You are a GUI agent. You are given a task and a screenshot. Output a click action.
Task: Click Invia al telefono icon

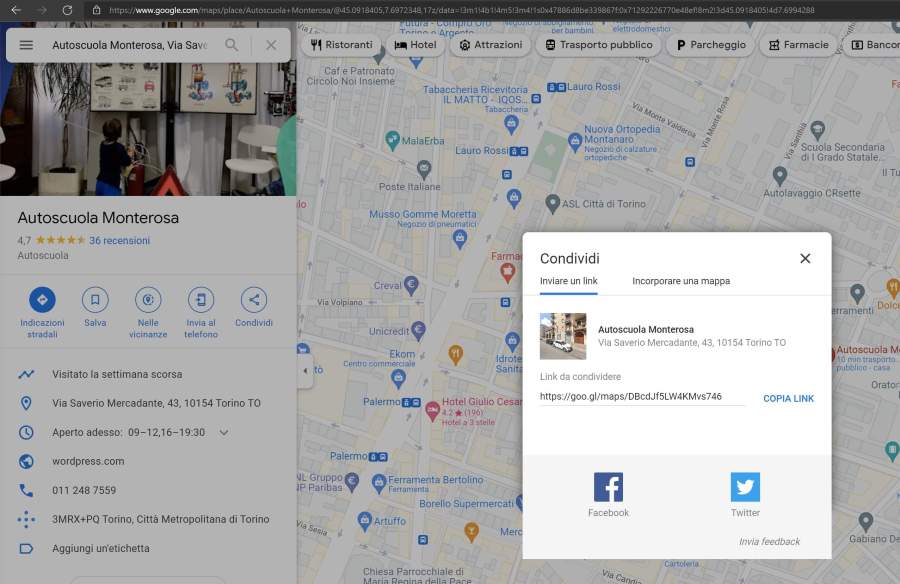[x=201, y=299]
